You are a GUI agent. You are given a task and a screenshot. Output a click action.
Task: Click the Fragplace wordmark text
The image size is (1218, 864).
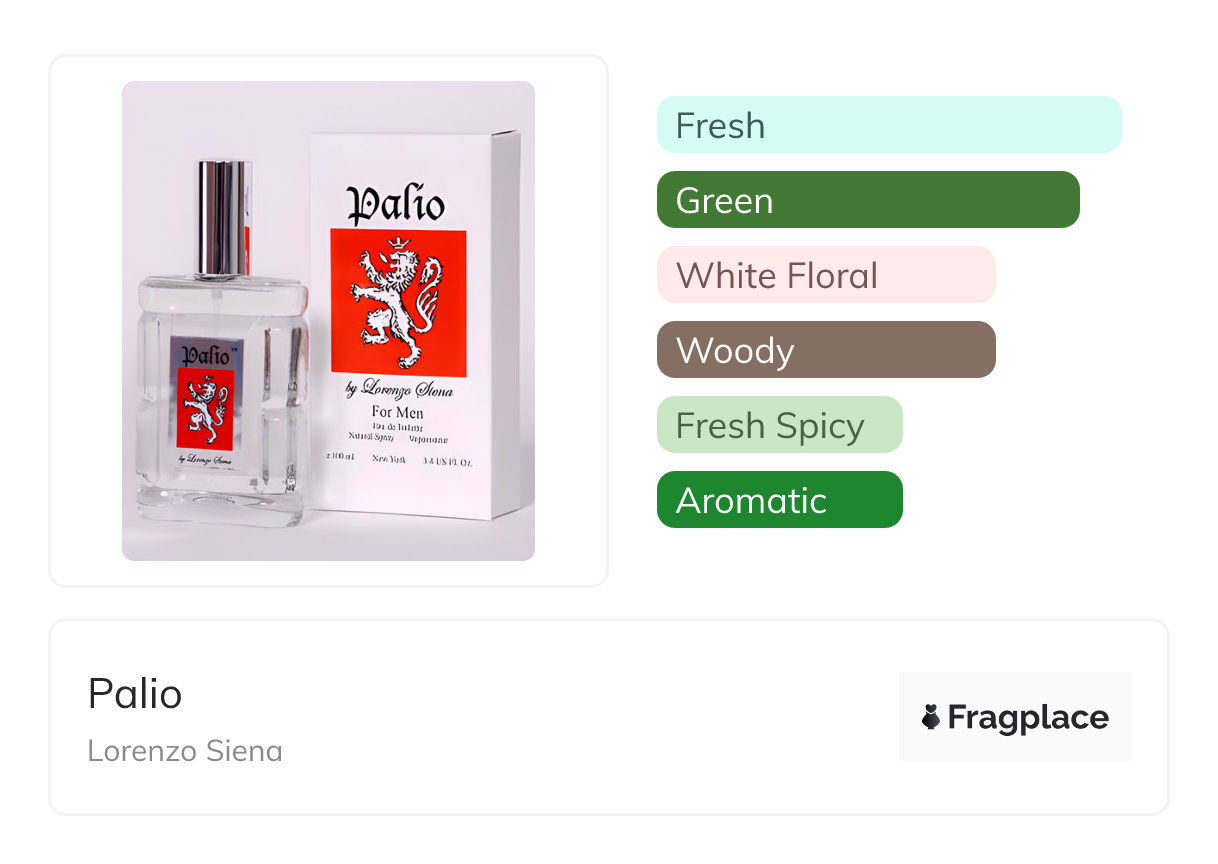[x=1028, y=717]
